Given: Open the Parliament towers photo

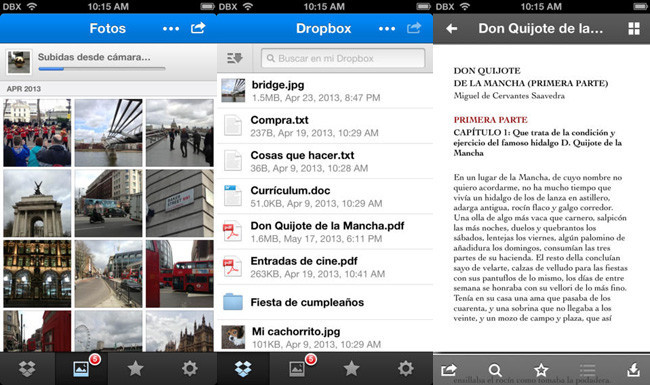Looking at the screenshot, I should point(179,331).
